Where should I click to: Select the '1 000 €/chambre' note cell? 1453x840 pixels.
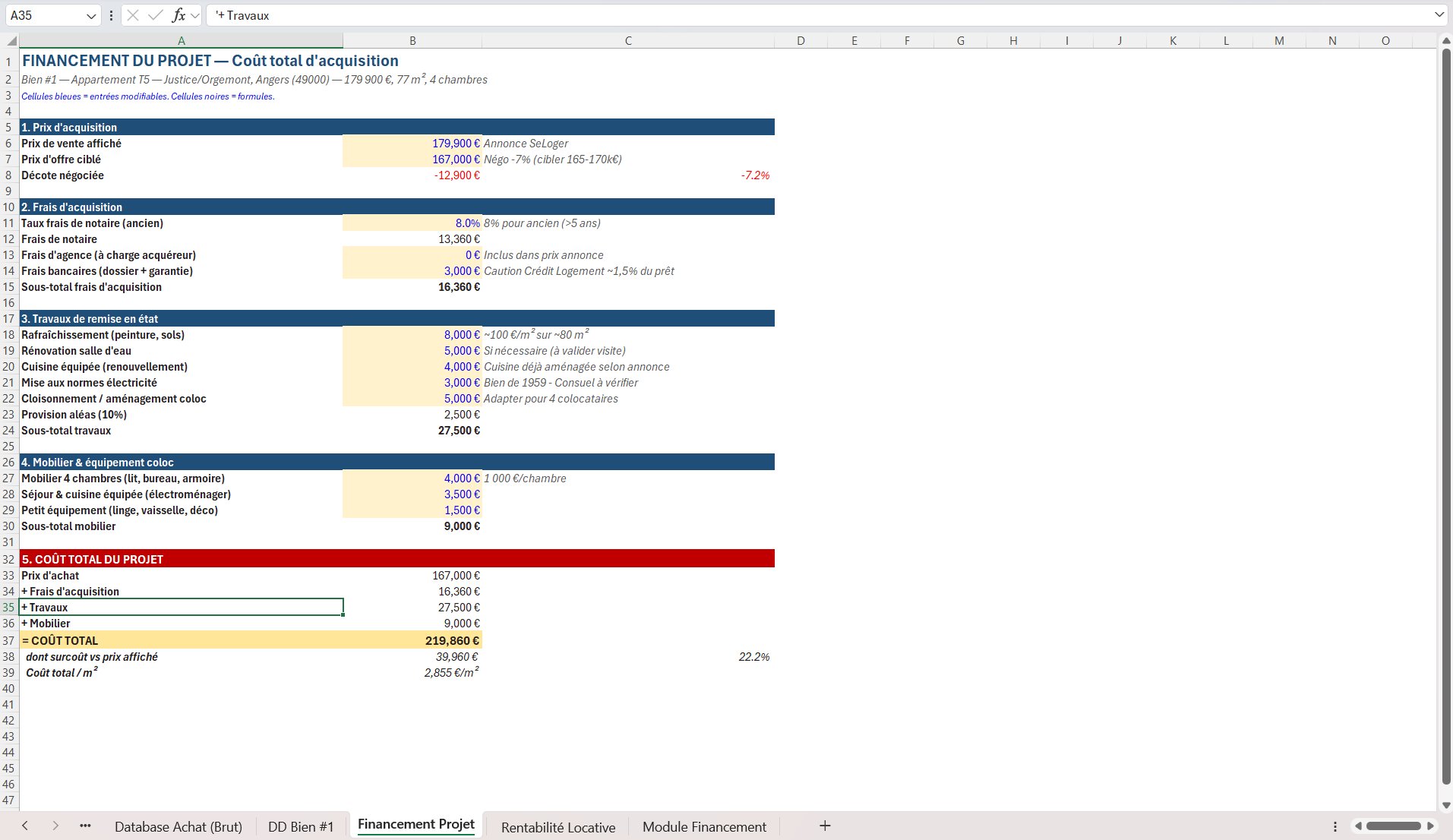tap(628, 478)
